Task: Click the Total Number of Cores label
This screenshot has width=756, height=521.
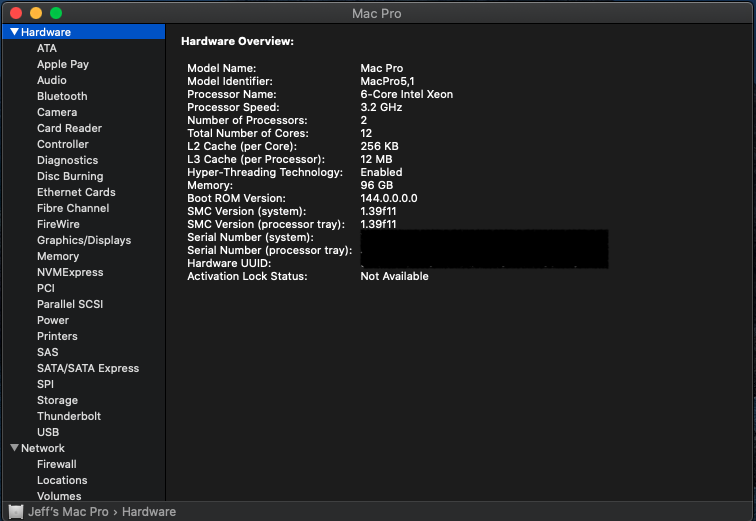Action: tap(248, 133)
